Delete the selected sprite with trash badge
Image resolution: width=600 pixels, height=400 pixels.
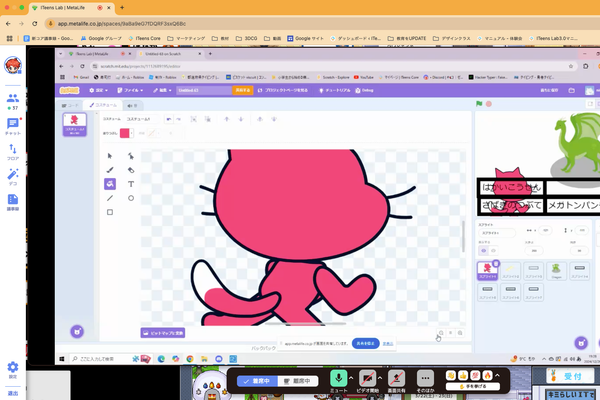496,263
